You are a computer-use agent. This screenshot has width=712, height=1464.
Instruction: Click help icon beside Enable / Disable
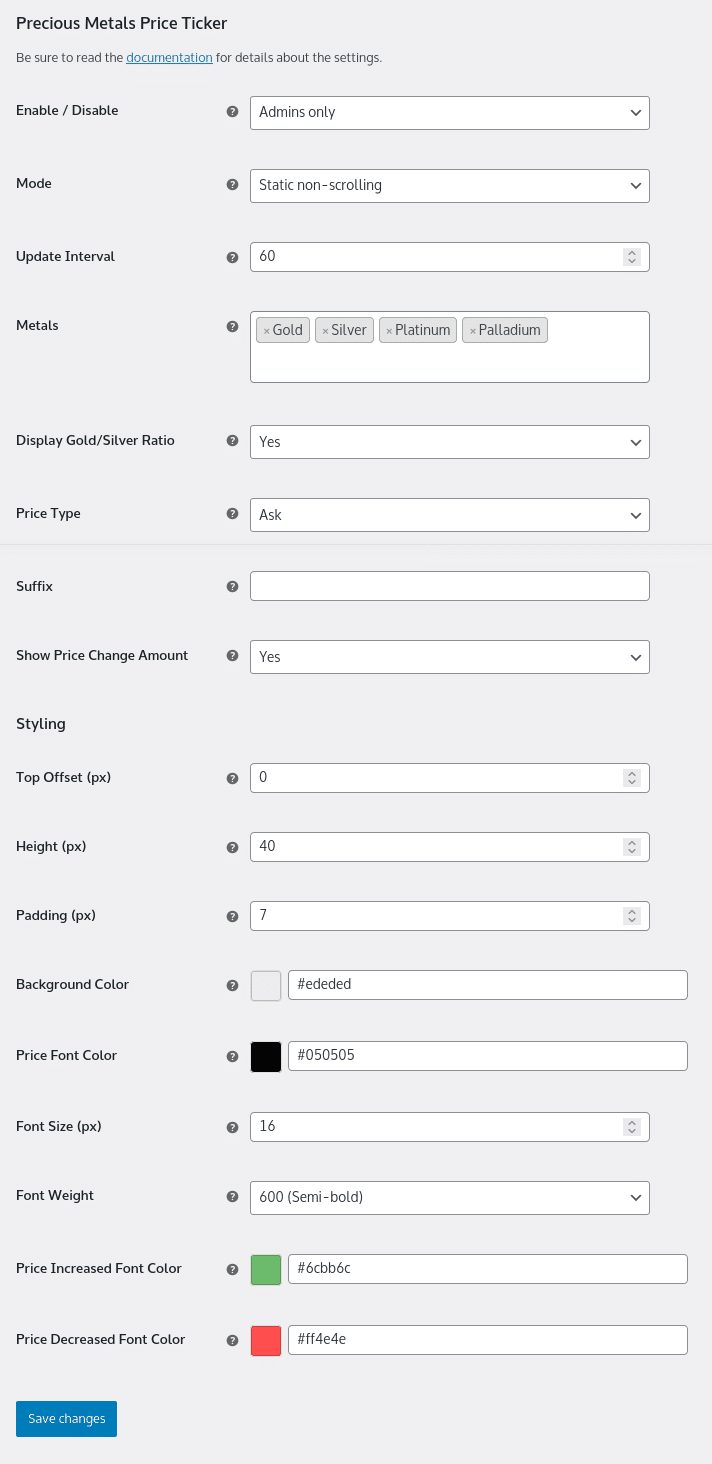(232, 112)
